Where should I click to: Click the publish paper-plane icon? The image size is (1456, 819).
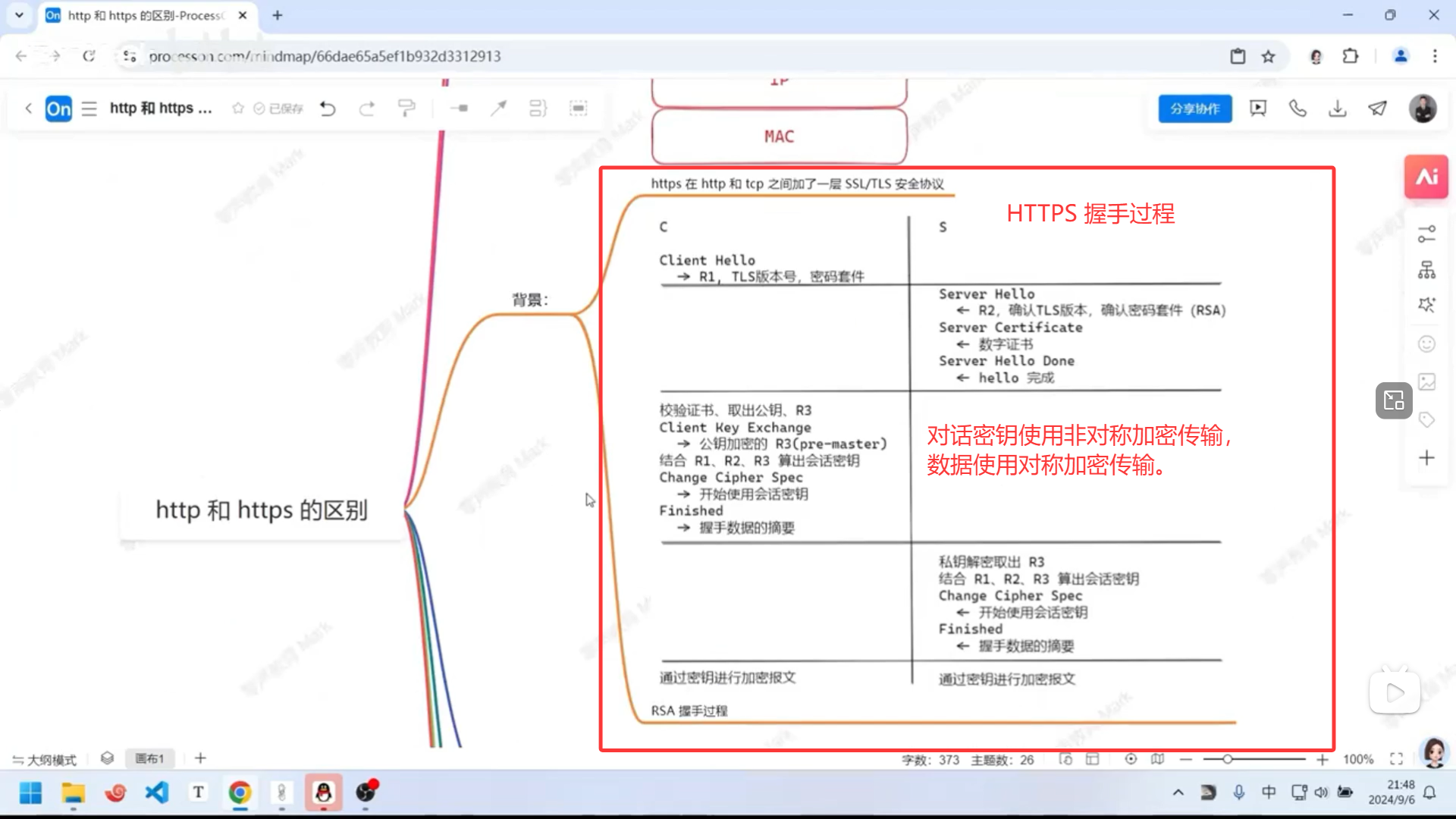coord(1378,108)
